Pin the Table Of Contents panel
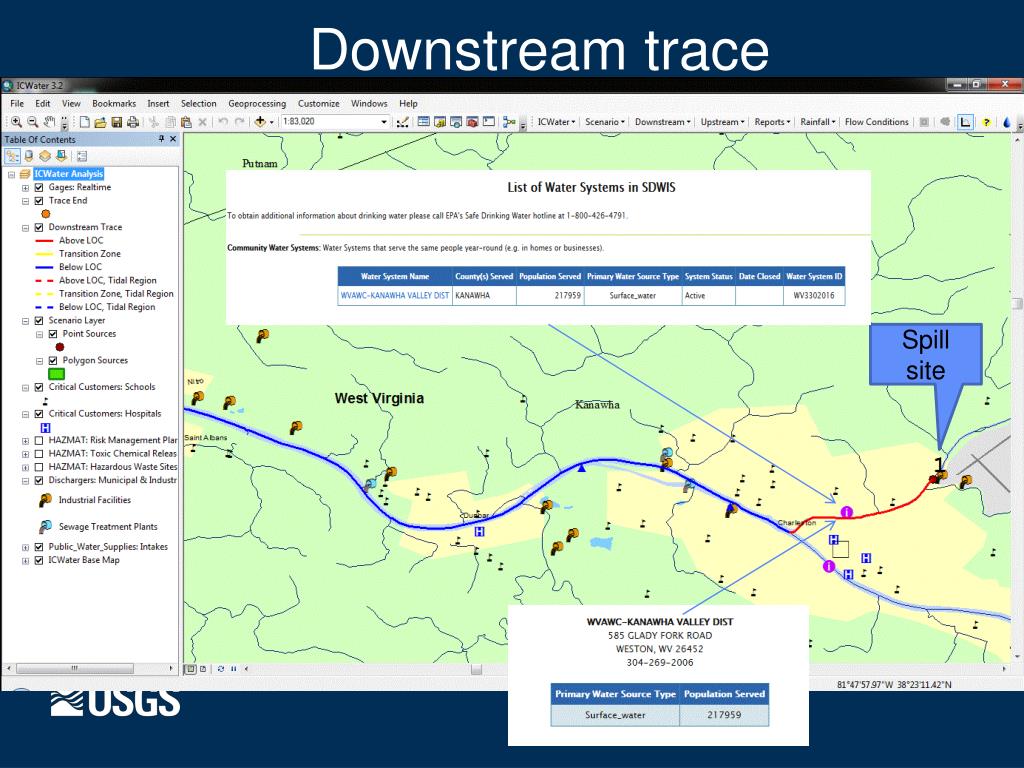 pyautogui.click(x=161, y=139)
